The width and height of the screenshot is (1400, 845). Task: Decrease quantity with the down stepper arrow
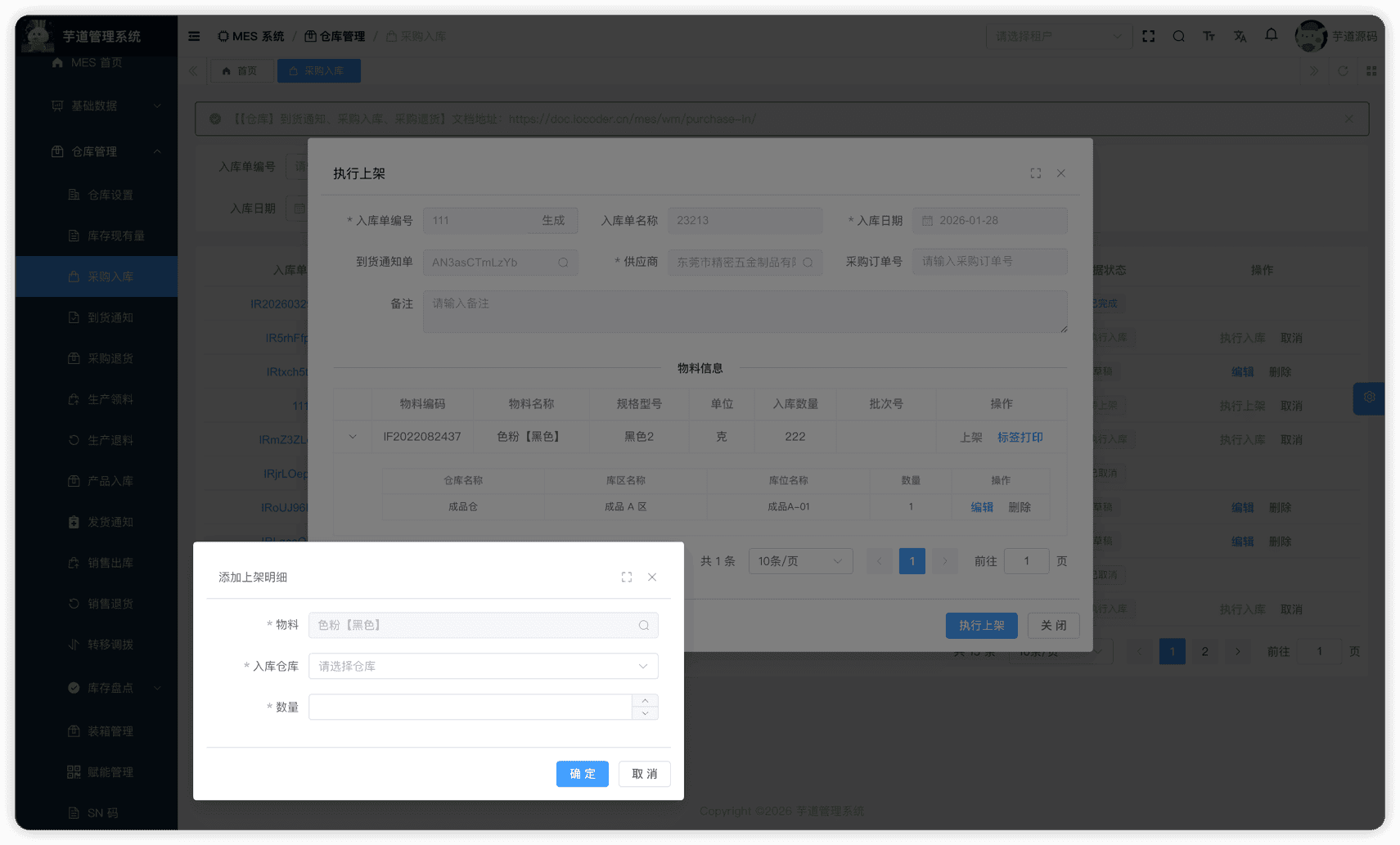646,713
